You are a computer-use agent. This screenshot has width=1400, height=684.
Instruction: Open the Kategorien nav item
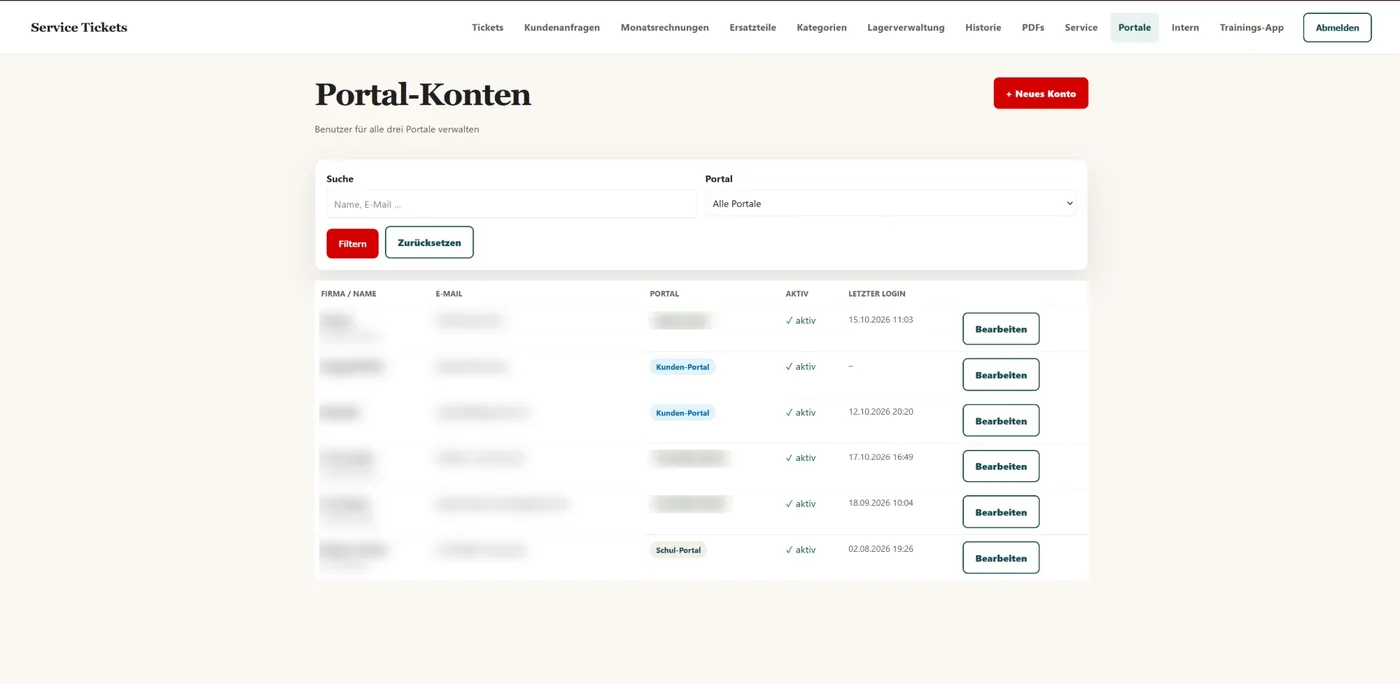tap(821, 28)
